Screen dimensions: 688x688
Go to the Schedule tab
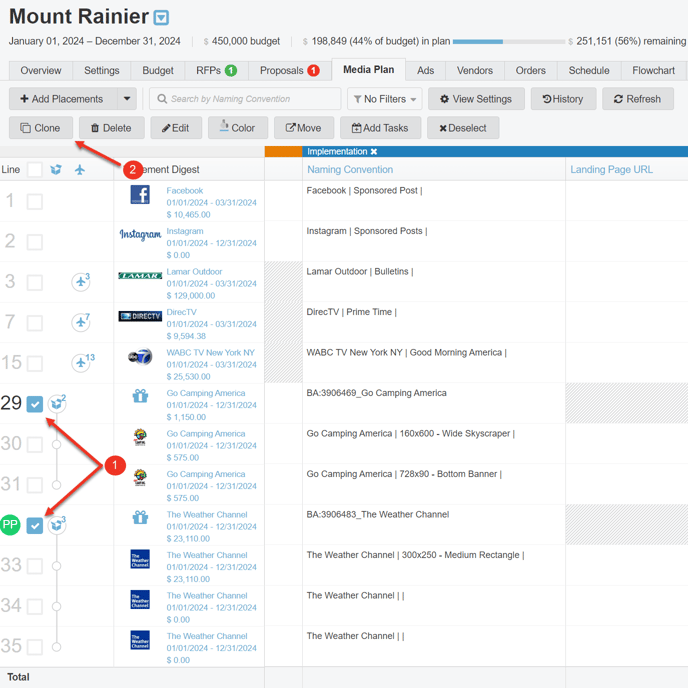click(589, 71)
